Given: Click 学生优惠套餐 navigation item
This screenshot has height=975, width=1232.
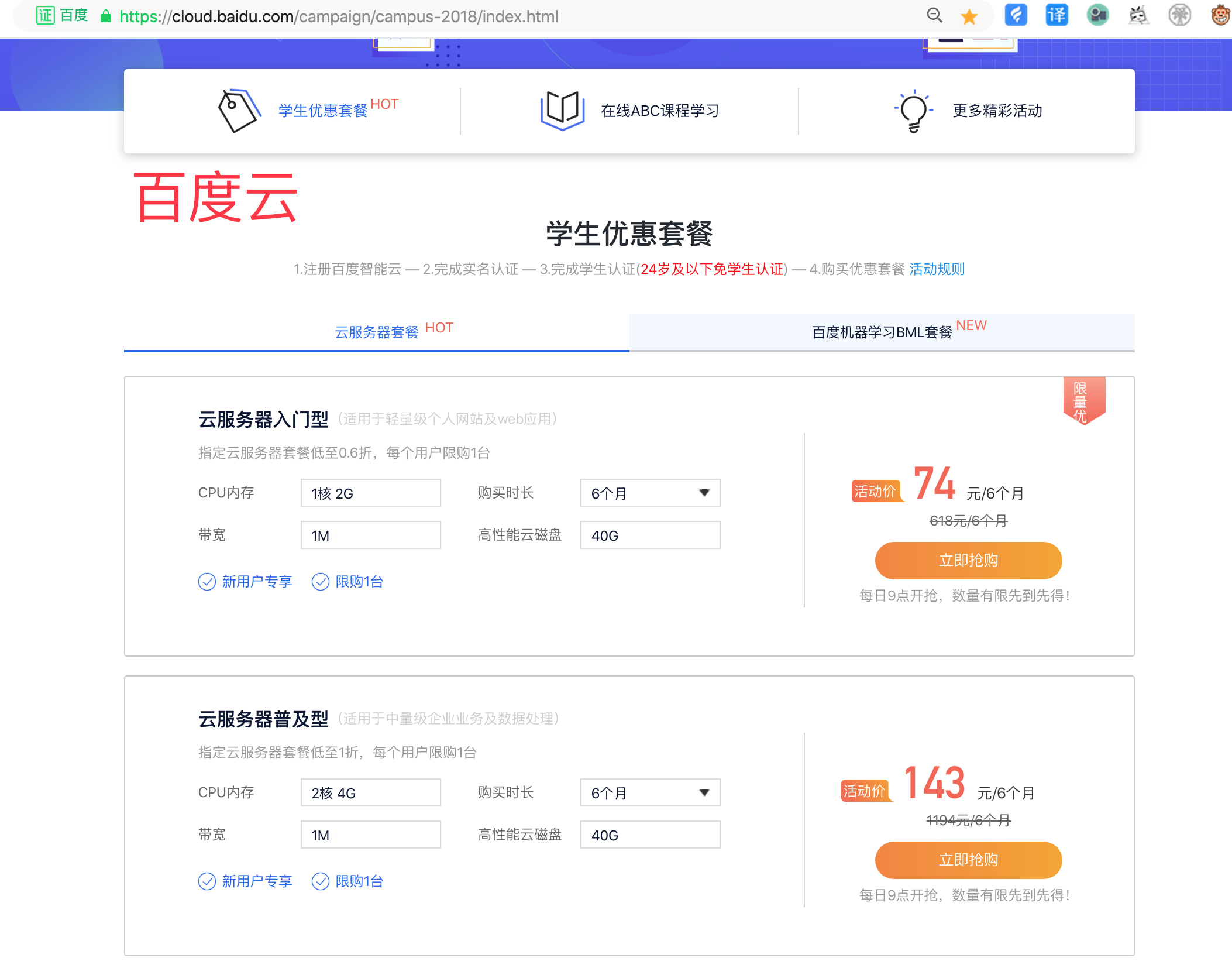Looking at the screenshot, I should (323, 111).
